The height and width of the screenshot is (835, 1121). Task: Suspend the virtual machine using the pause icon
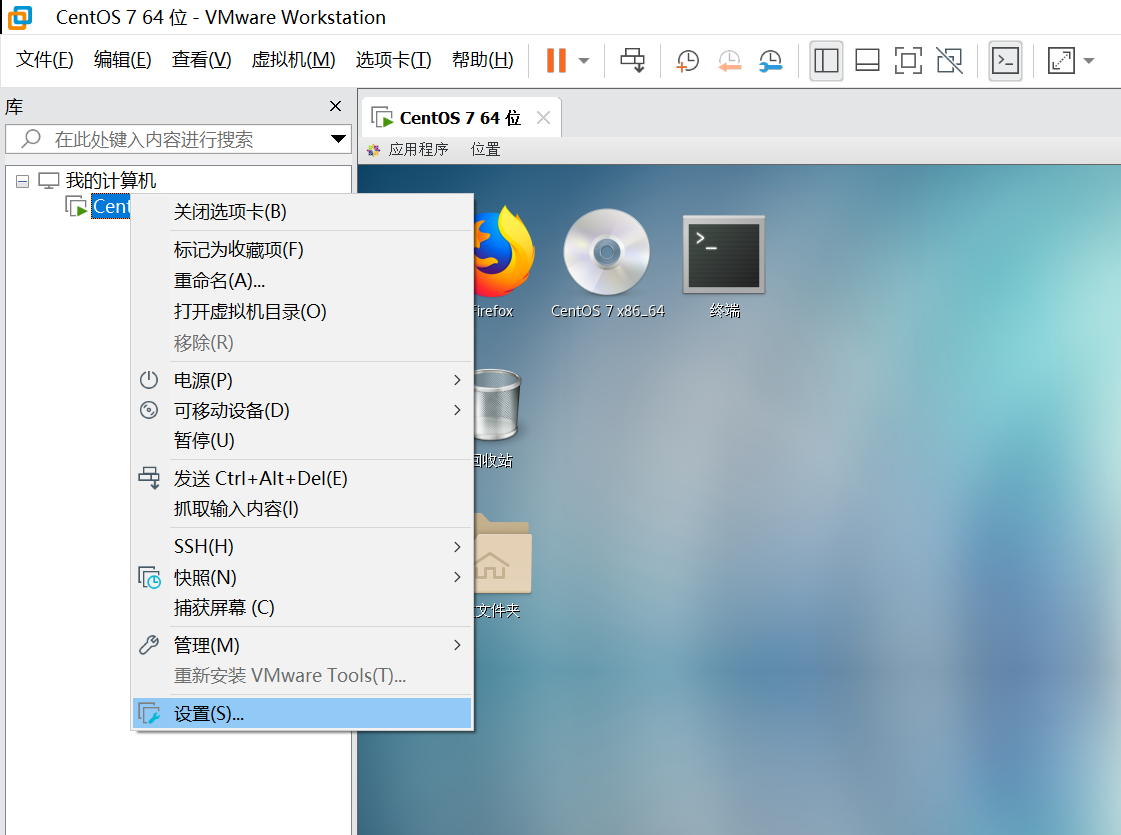556,60
